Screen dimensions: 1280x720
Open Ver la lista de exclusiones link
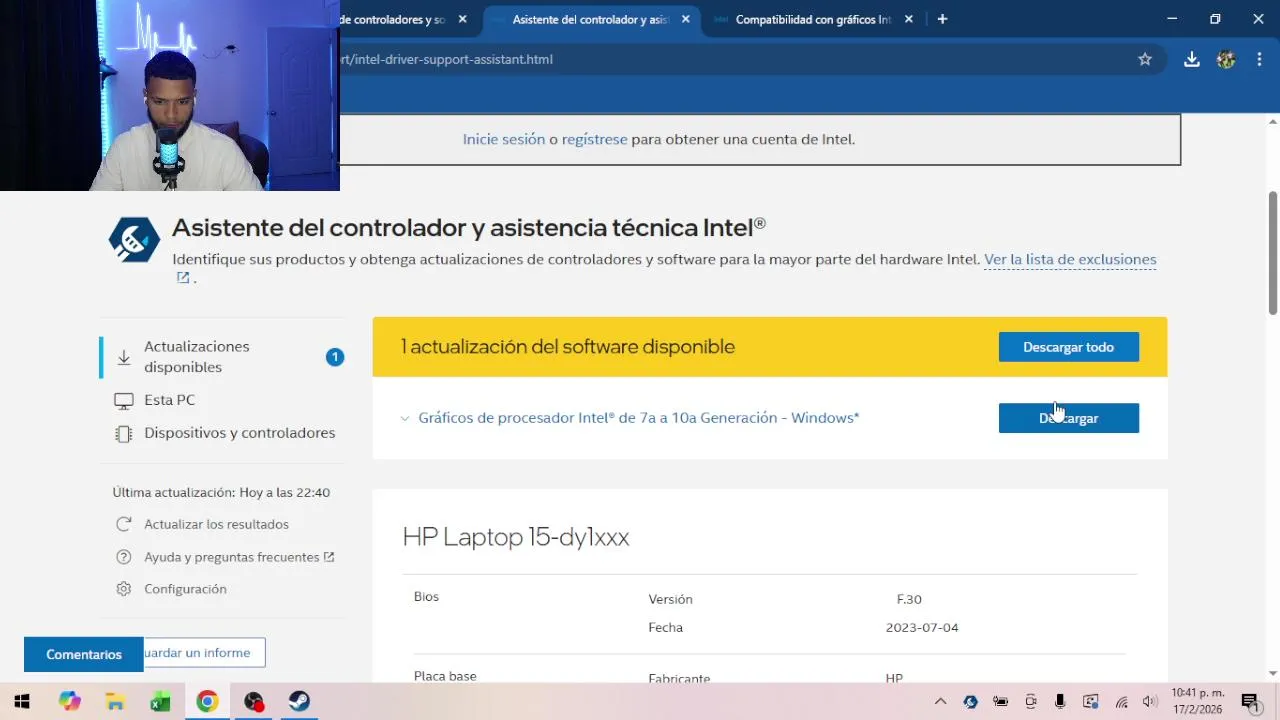[x=1070, y=259]
